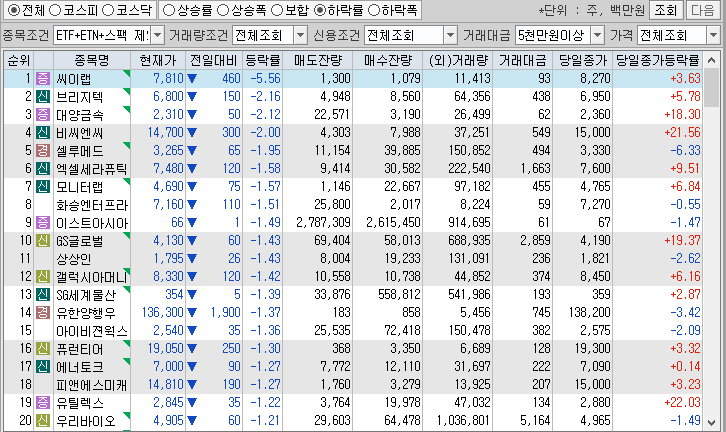Select the stock name 아이비젼웍스
Image resolution: width=726 pixels, height=432 pixels.
coord(92,331)
